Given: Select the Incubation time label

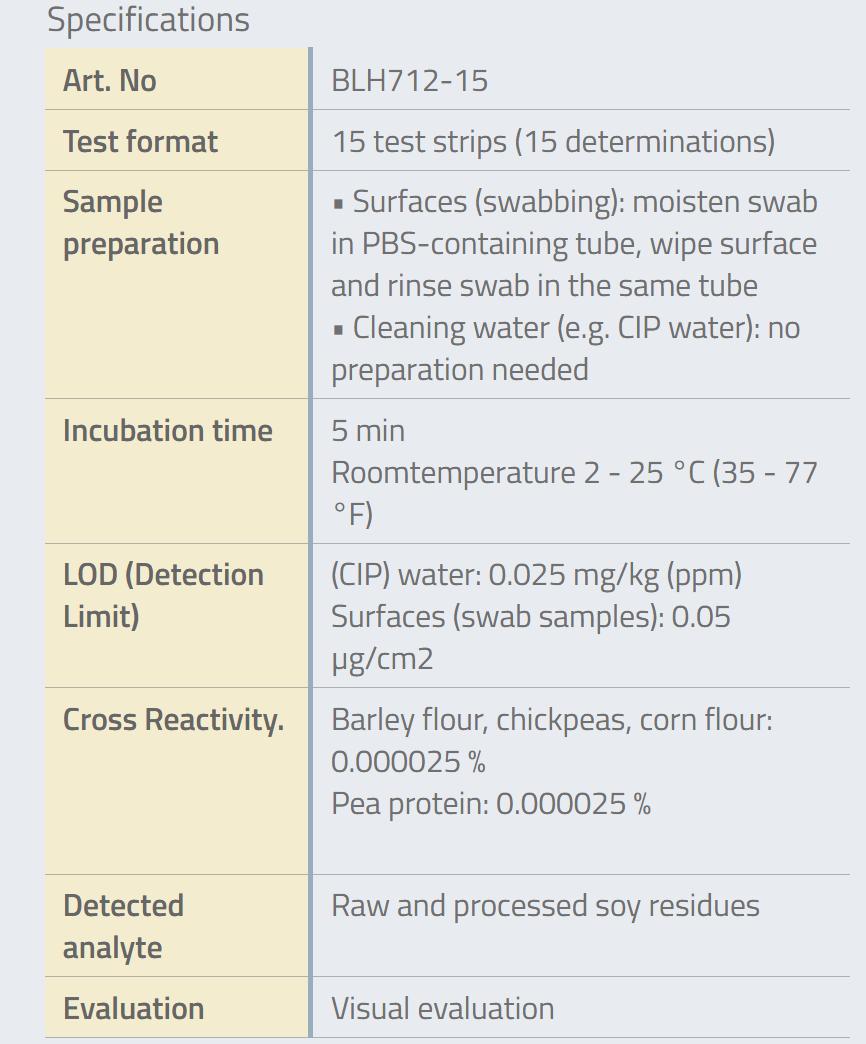Looking at the screenshot, I should coord(167,430).
